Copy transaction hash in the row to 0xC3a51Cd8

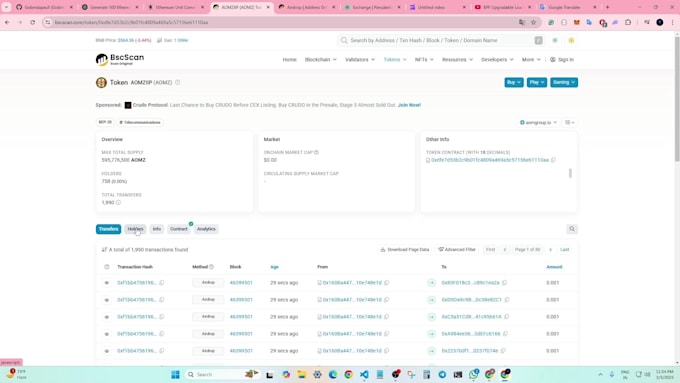click(162, 317)
